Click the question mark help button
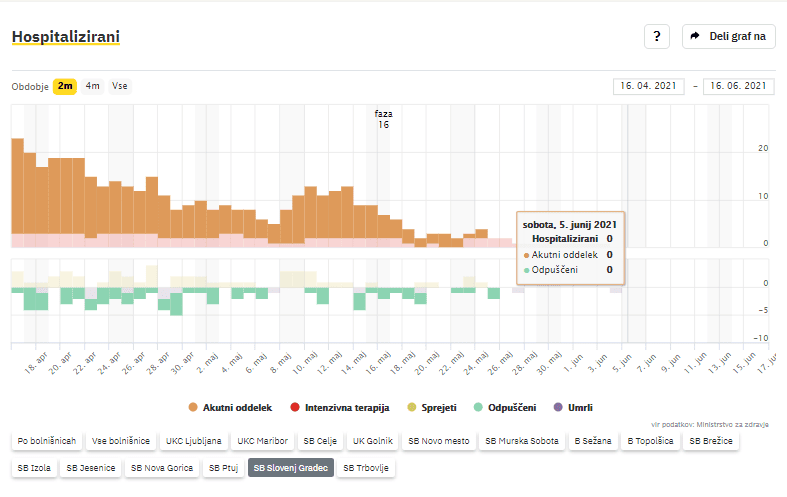Screen dimensions: 787x497 [x=656, y=37]
